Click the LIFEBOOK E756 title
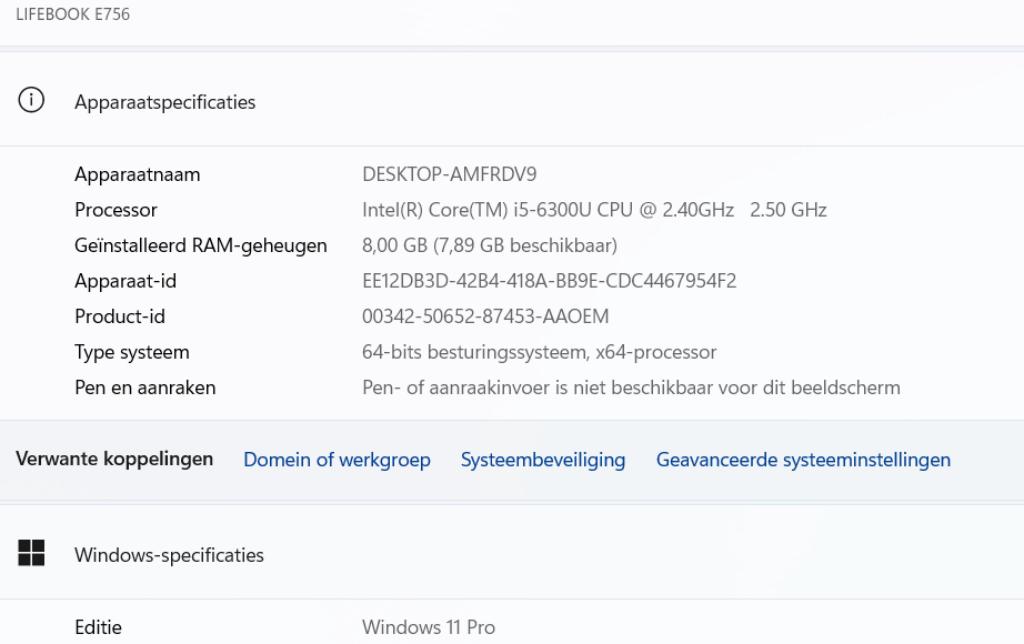Image resolution: width=1024 pixels, height=644 pixels. pos(70,14)
